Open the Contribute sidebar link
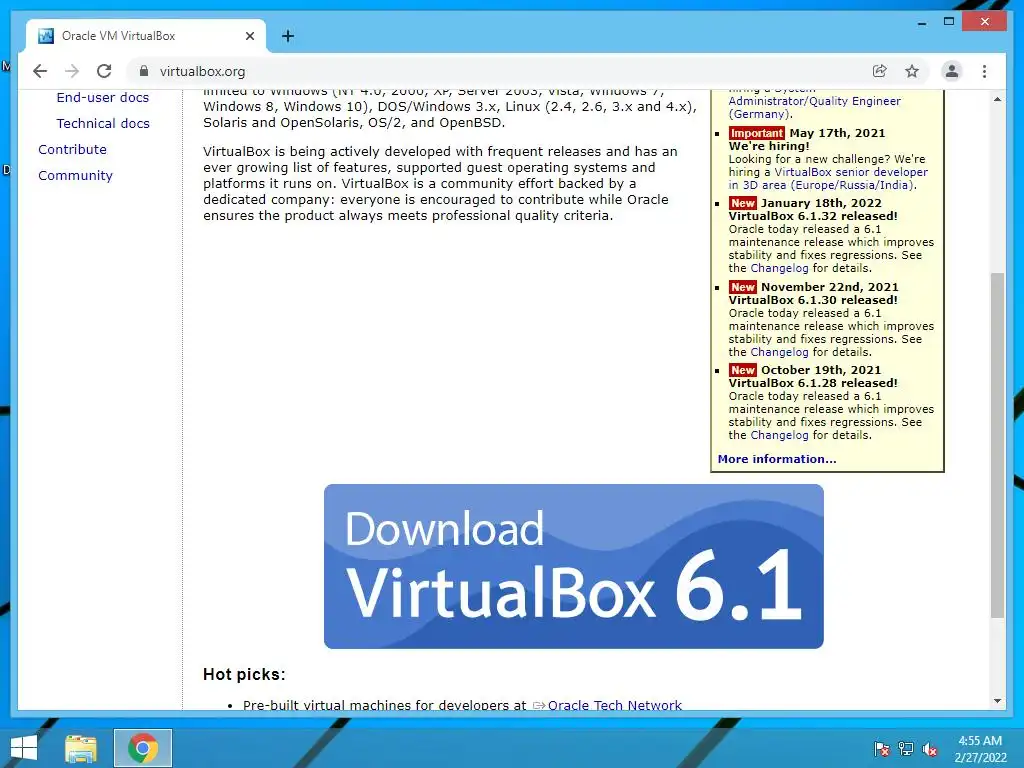Screen dimensions: 1024x768 tap(72, 150)
